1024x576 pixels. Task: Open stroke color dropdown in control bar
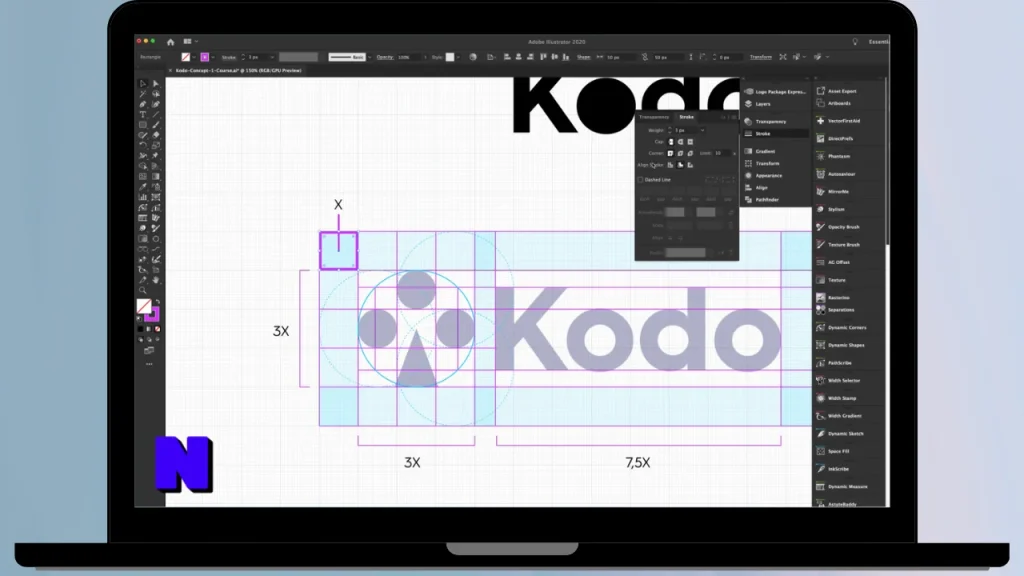(x=213, y=57)
